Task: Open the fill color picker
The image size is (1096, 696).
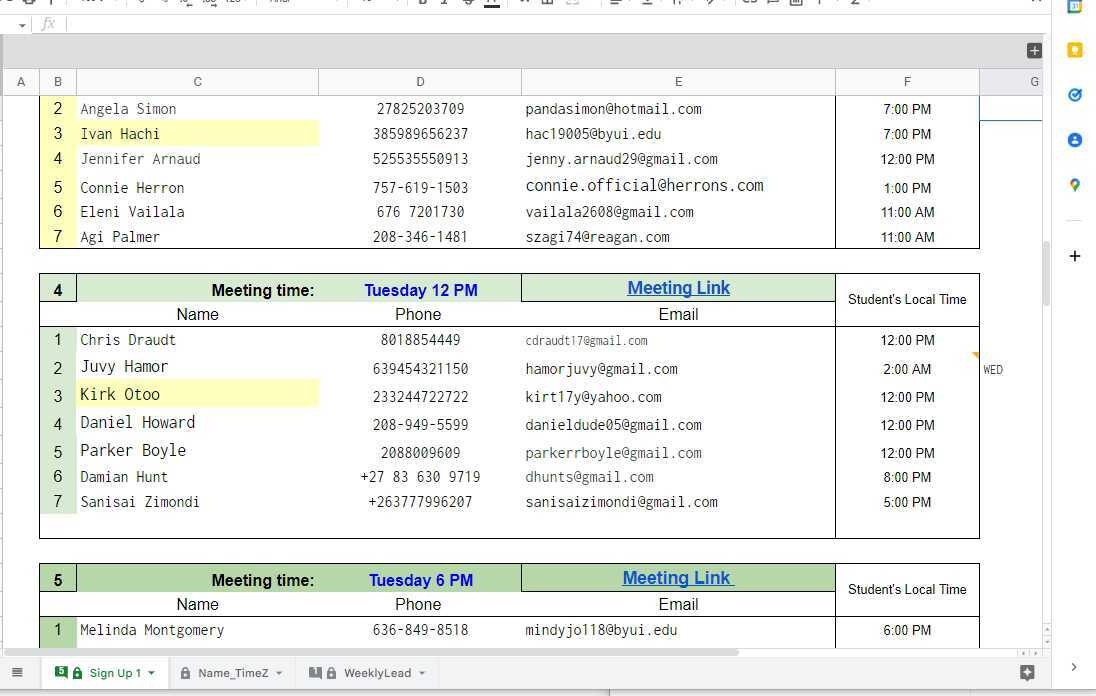Action: 523,3
